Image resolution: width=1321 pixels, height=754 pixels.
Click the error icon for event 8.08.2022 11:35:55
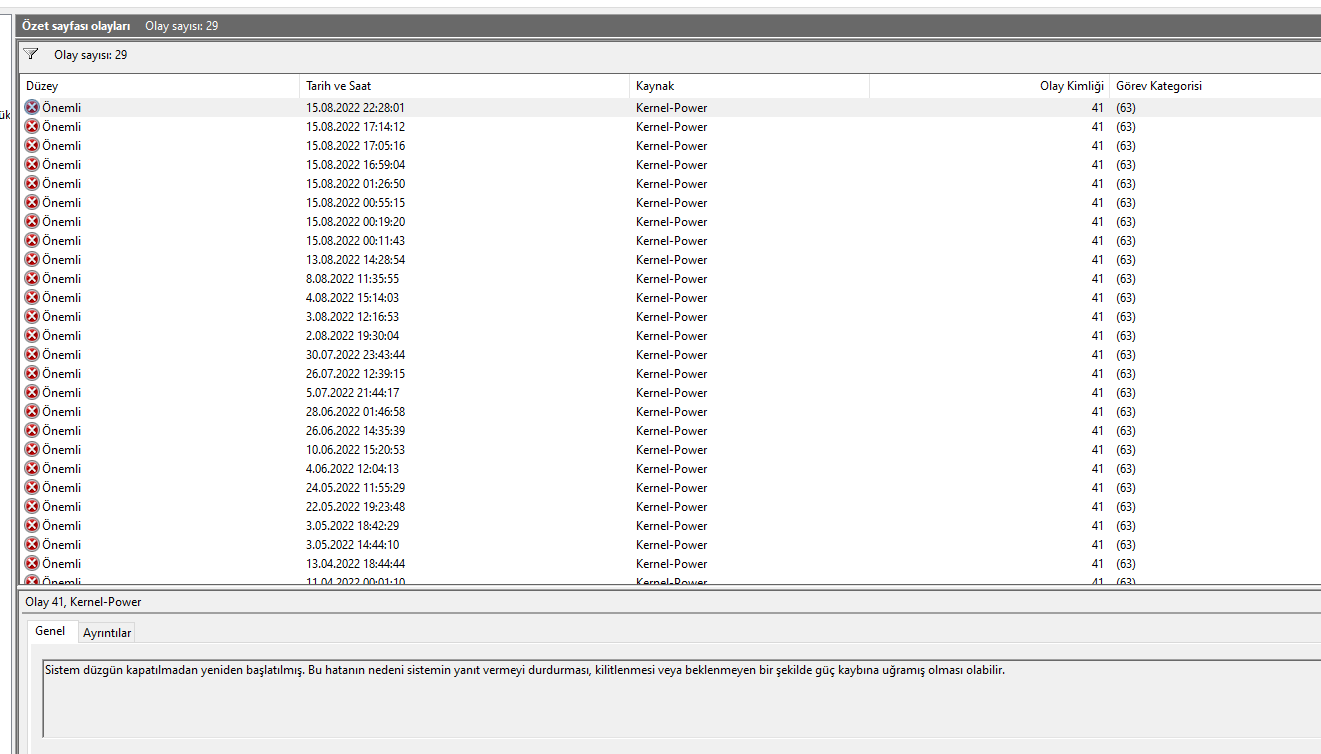pos(32,278)
